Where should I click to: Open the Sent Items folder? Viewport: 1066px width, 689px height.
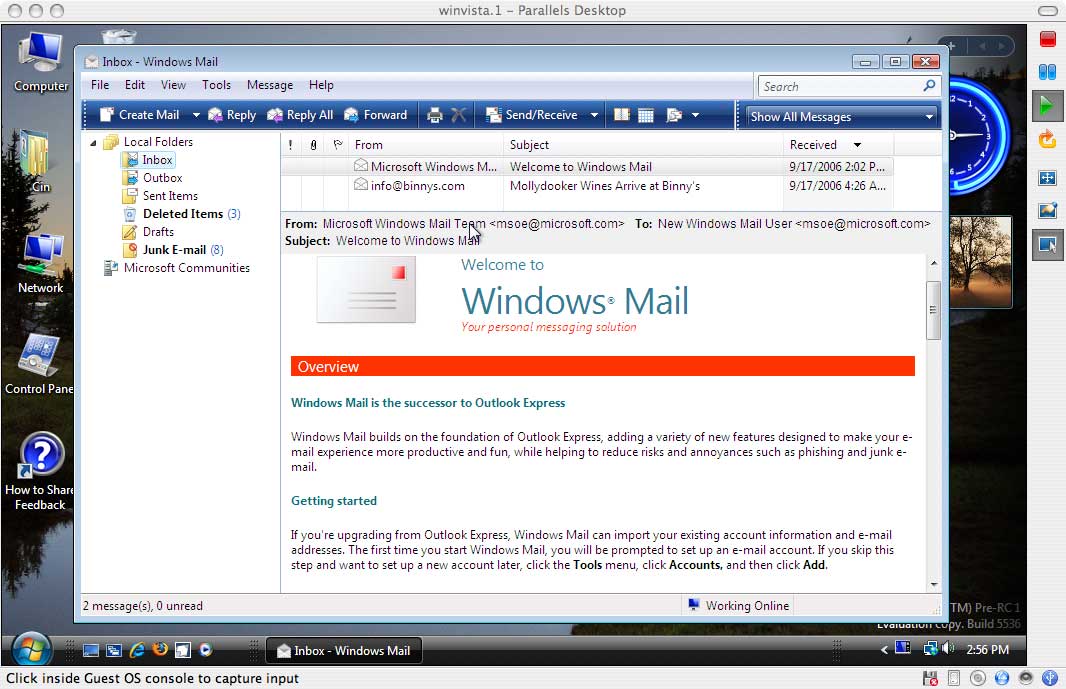[x=170, y=196]
